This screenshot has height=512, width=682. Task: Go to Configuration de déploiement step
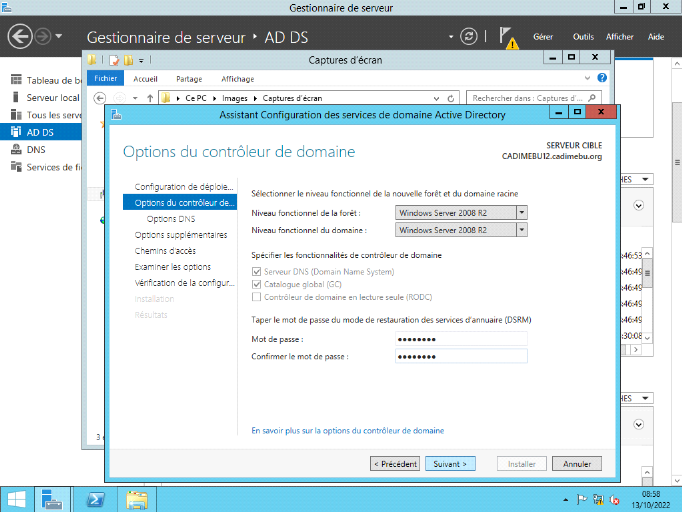point(184,187)
